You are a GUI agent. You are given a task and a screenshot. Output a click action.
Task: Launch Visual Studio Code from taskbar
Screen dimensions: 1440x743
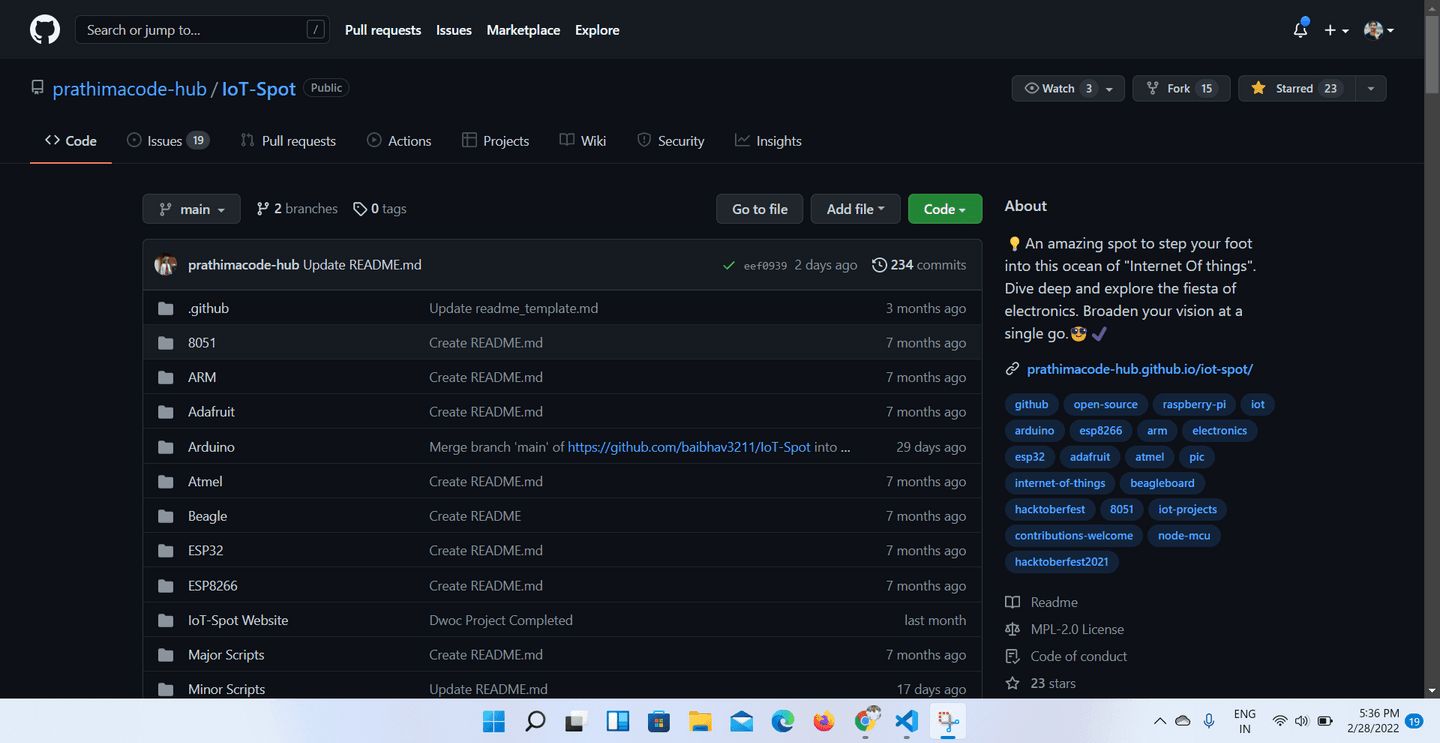click(x=906, y=721)
